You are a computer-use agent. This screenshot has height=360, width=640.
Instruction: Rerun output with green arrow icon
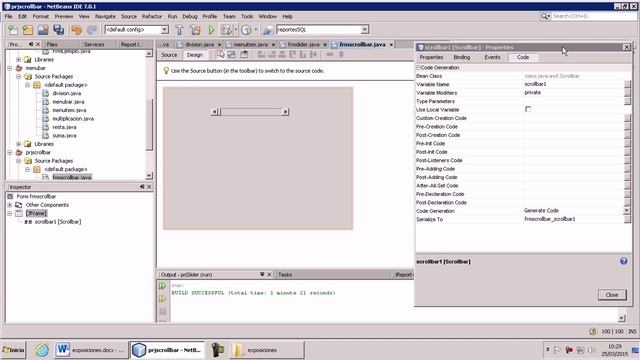point(162,286)
